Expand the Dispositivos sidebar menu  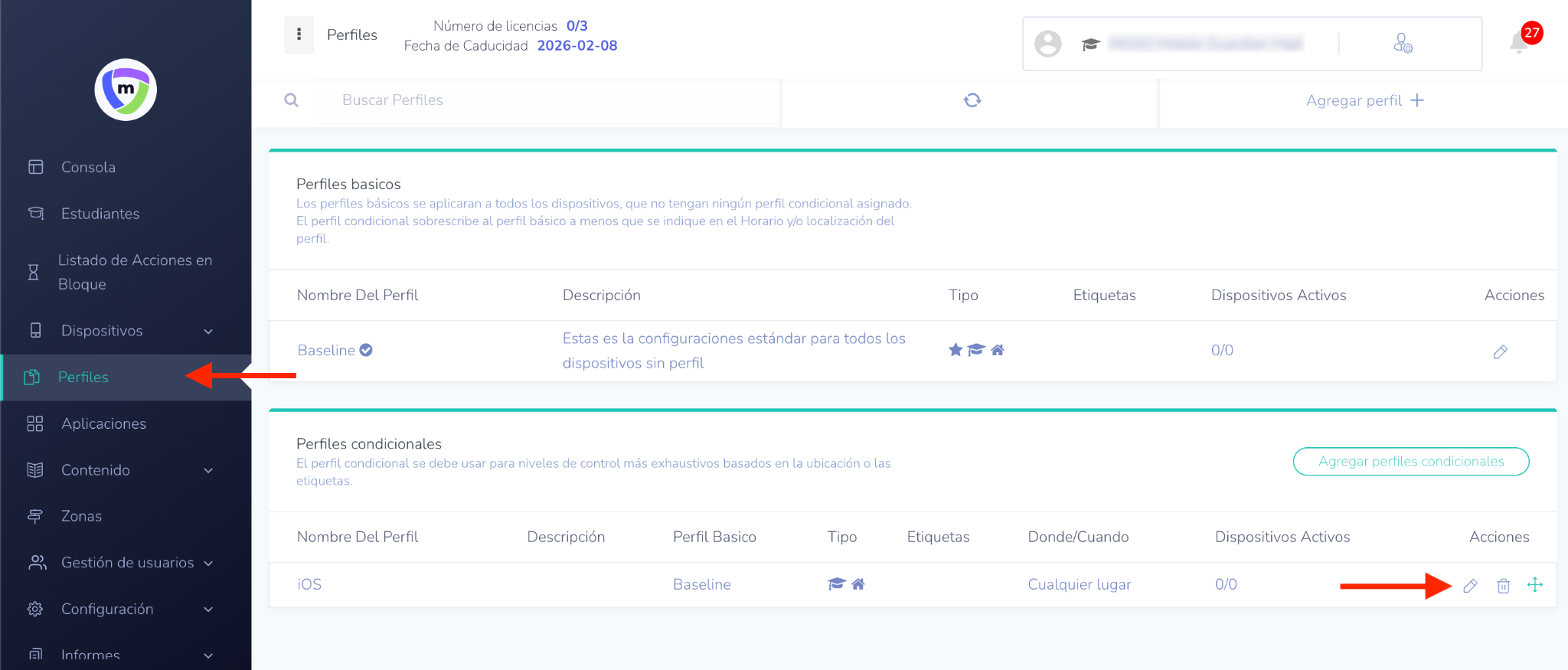[x=208, y=331]
